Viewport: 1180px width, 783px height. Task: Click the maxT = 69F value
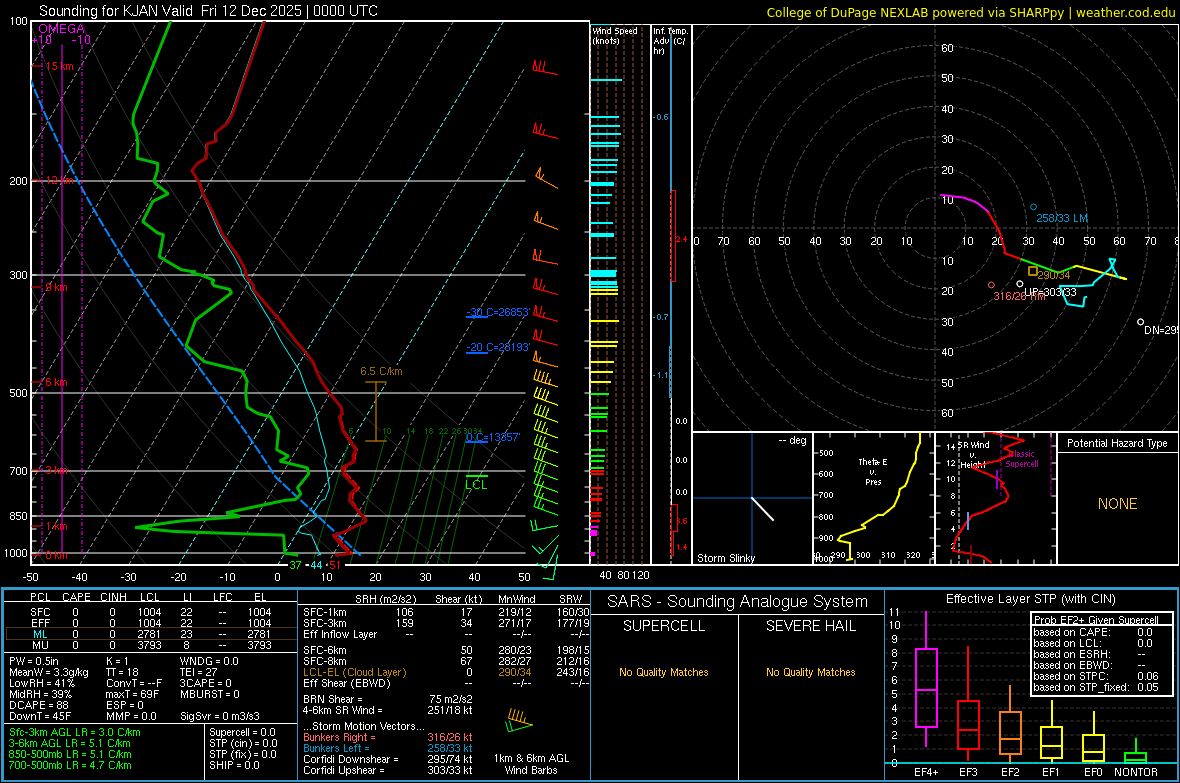point(132,694)
